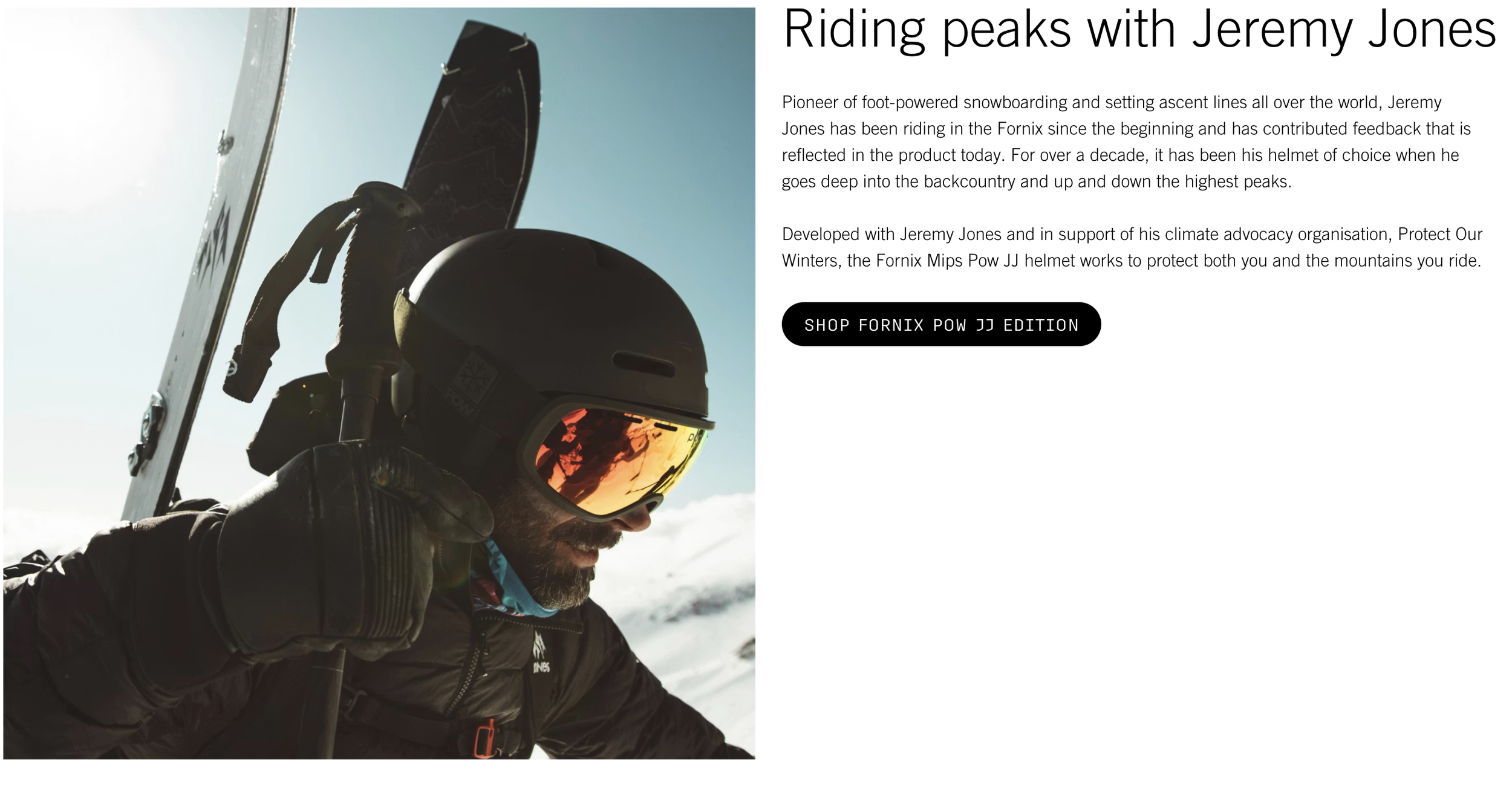The height and width of the screenshot is (789, 1512).
Task: Click the Shop Fornix Pow JJ Edition button
Action: pos(941,325)
